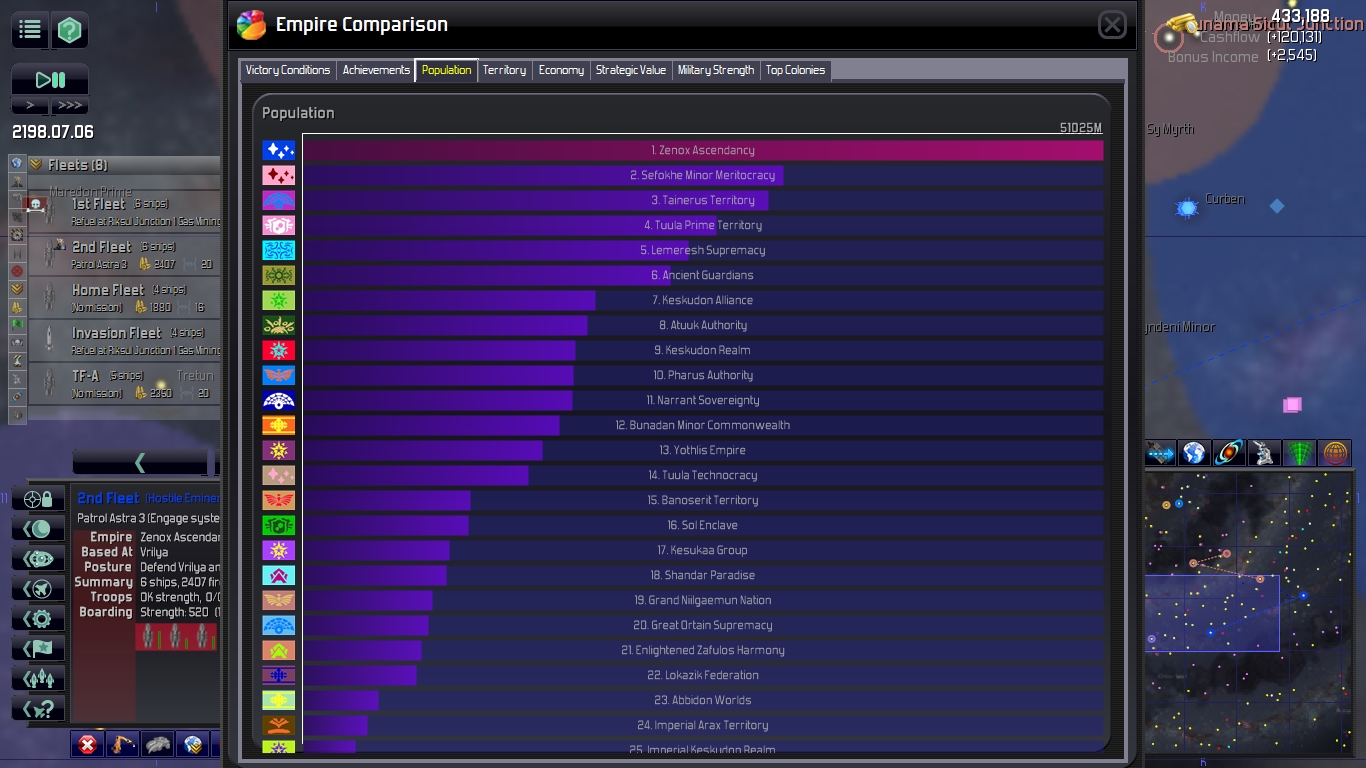
Task: Click the Sefokhe Minor Meritocracy population bar
Action: coord(703,175)
